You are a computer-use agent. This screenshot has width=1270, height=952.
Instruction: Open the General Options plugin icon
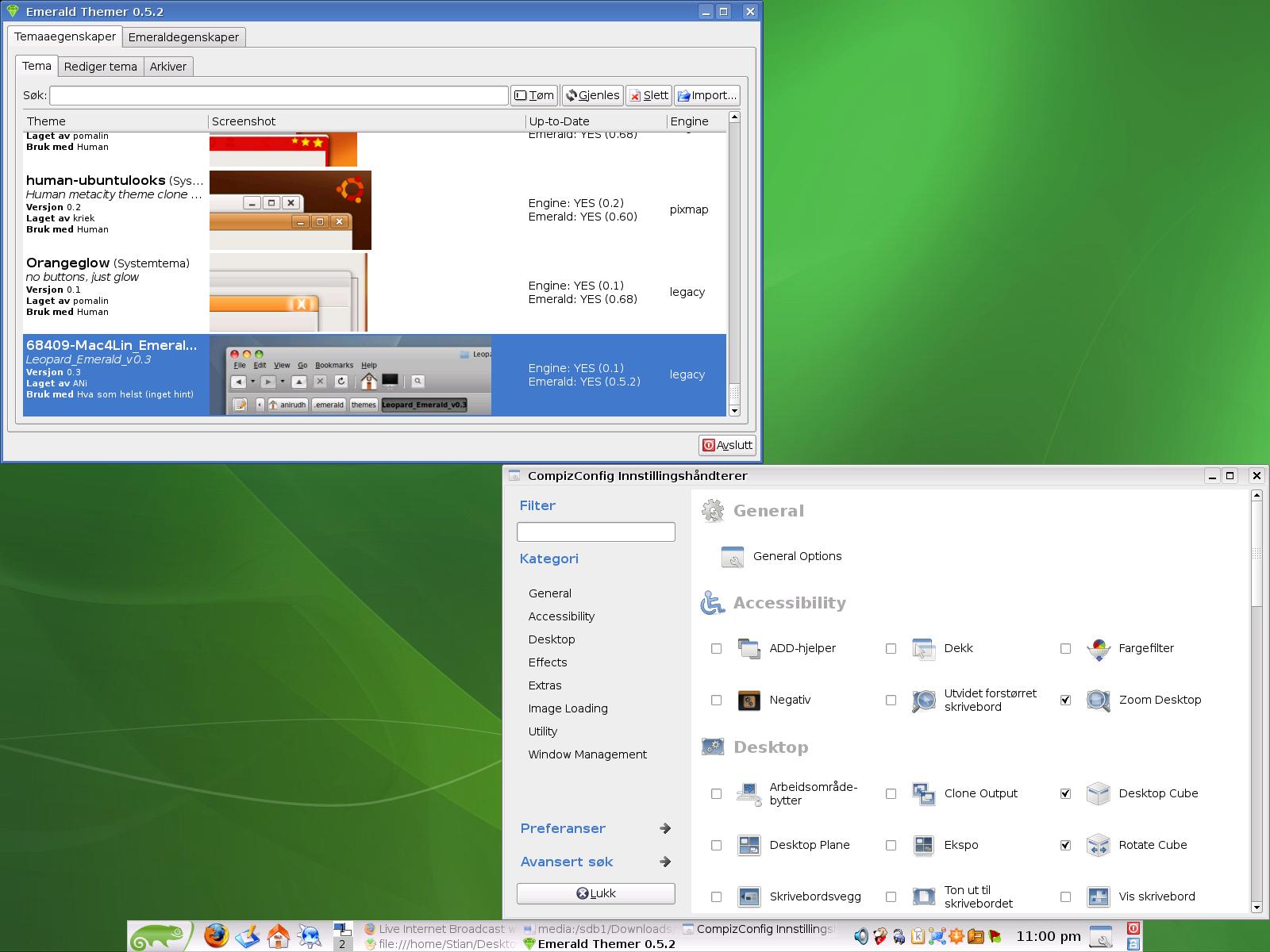tap(732, 557)
